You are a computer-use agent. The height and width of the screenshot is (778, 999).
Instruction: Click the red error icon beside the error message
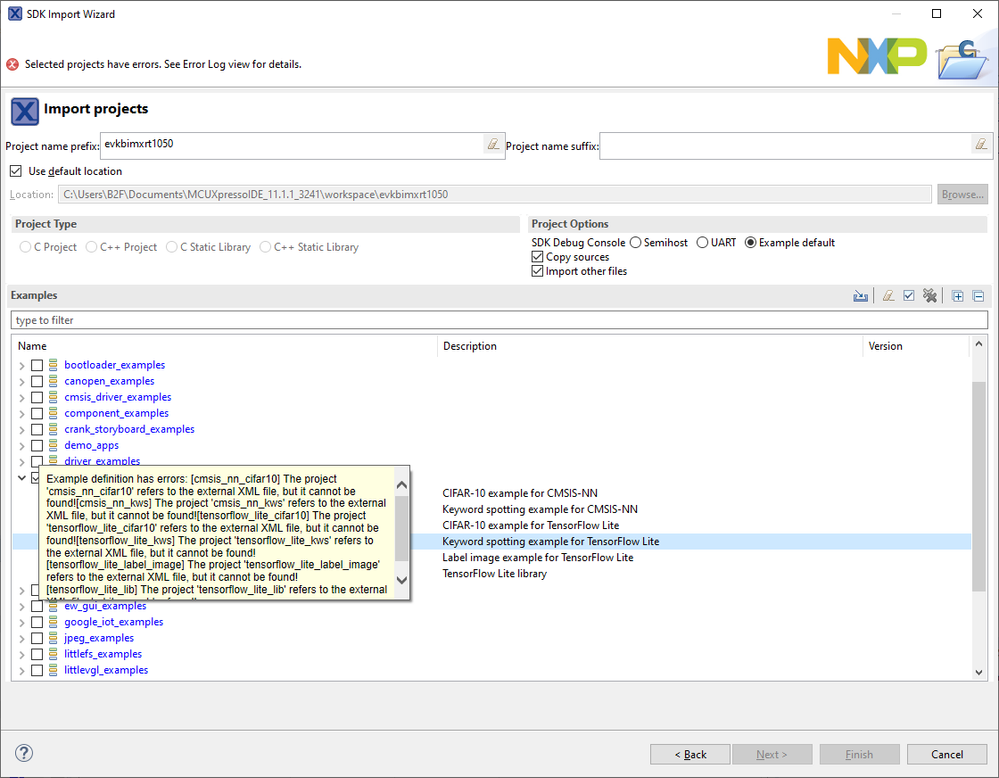point(12,64)
